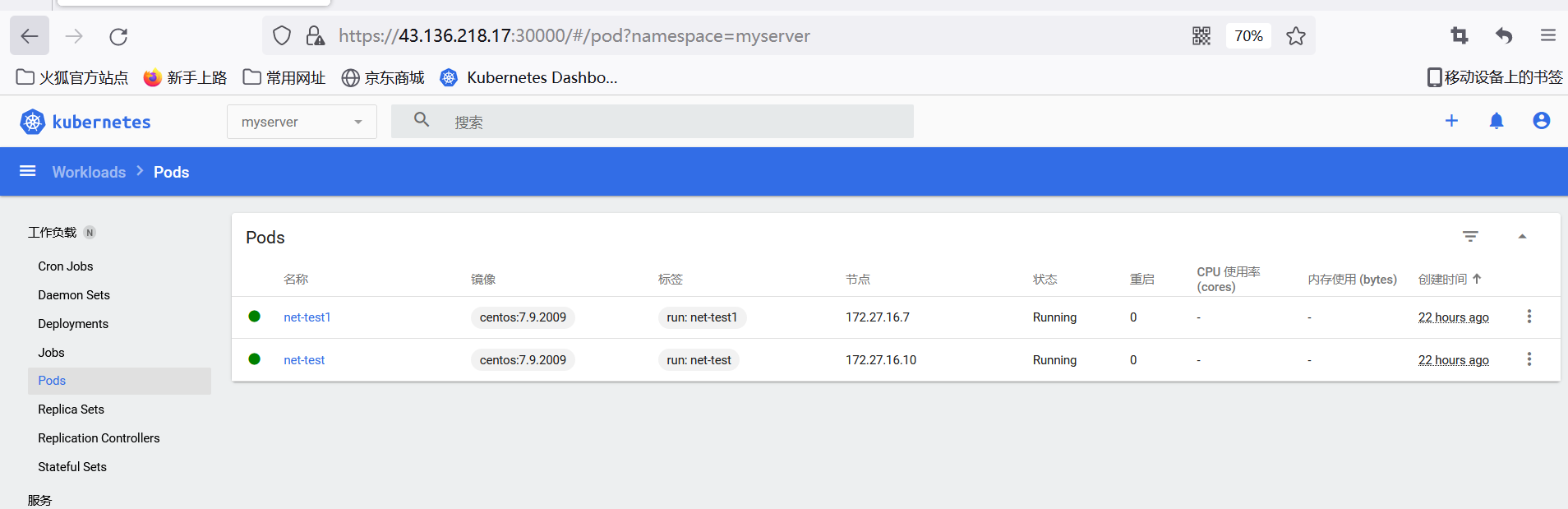1568x509 pixels.
Task: Collapse the Pods card
Action: tap(1522, 237)
